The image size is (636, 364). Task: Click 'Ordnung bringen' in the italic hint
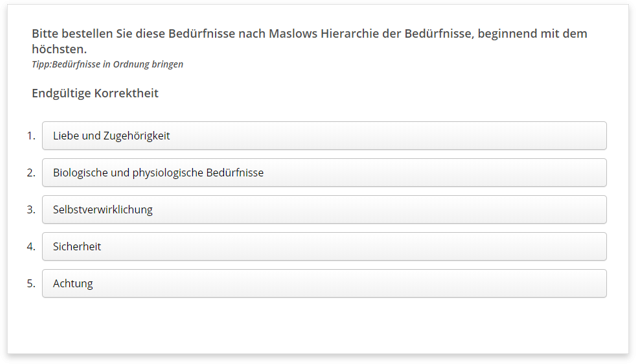(148, 64)
